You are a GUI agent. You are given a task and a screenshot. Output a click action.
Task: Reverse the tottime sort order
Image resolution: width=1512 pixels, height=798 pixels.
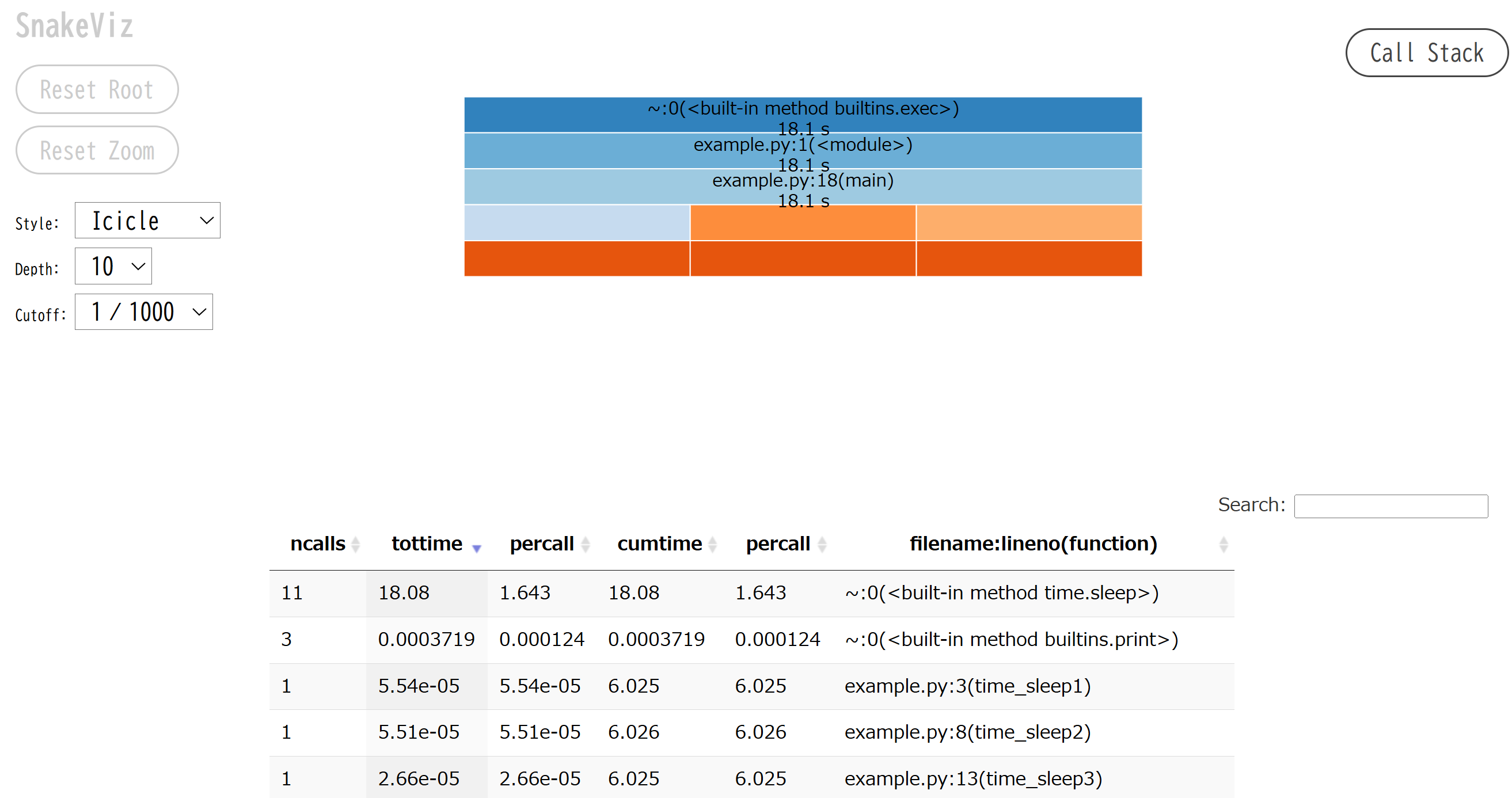(427, 544)
